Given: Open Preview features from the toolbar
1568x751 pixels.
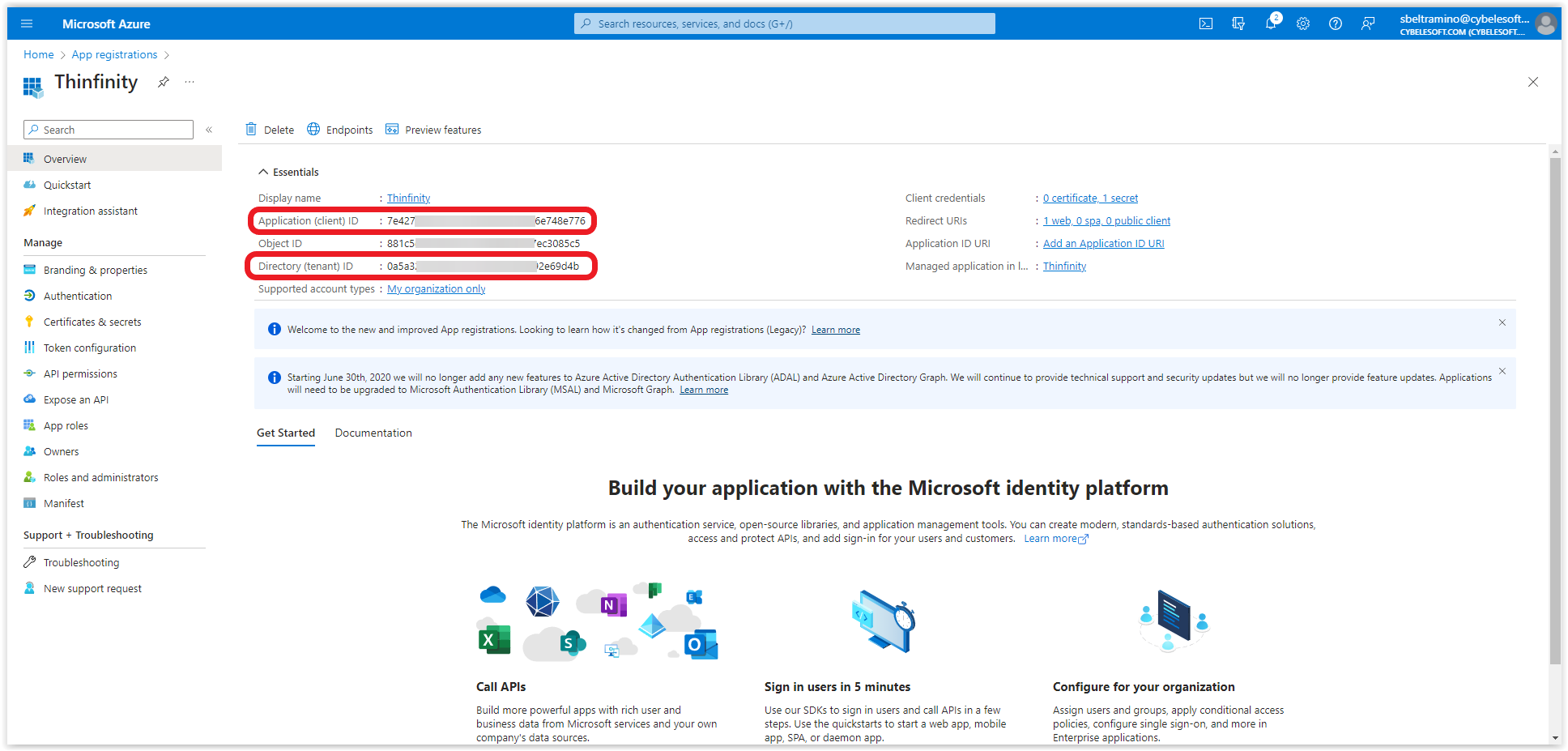Looking at the screenshot, I should [x=433, y=130].
